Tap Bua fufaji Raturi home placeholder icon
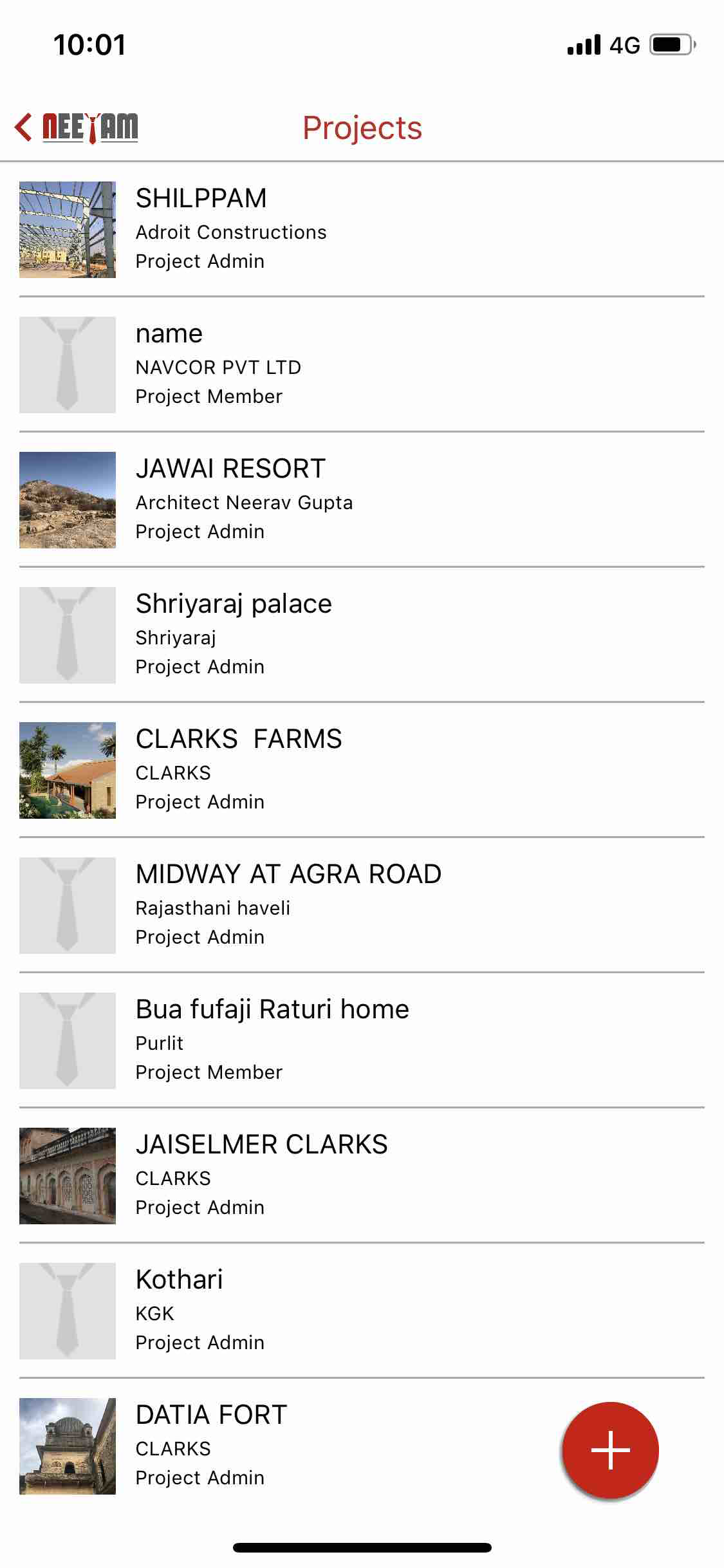 coord(68,1041)
